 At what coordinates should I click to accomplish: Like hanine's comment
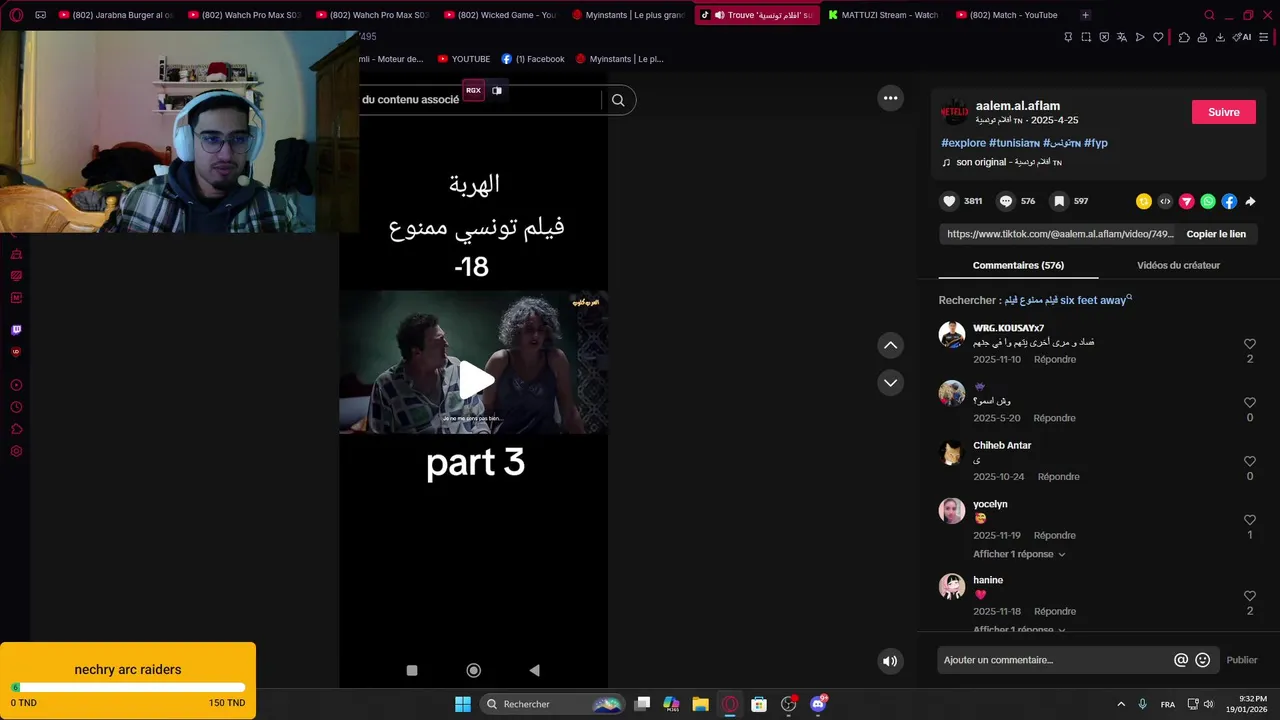pyautogui.click(x=1250, y=596)
